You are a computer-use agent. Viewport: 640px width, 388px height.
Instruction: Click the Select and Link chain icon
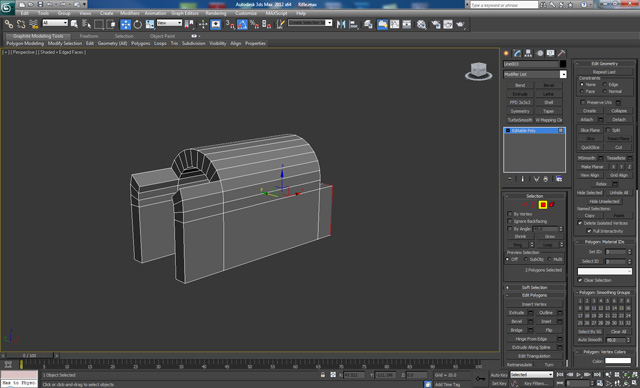click(x=8, y=24)
